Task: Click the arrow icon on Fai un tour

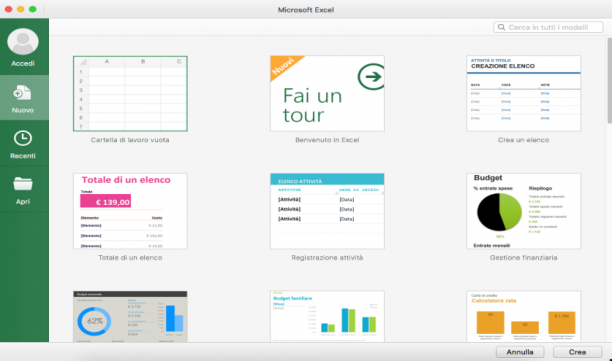Action: 371,76
